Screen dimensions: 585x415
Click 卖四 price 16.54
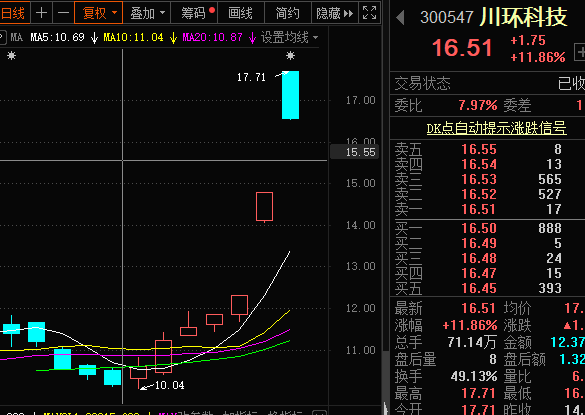479,164
